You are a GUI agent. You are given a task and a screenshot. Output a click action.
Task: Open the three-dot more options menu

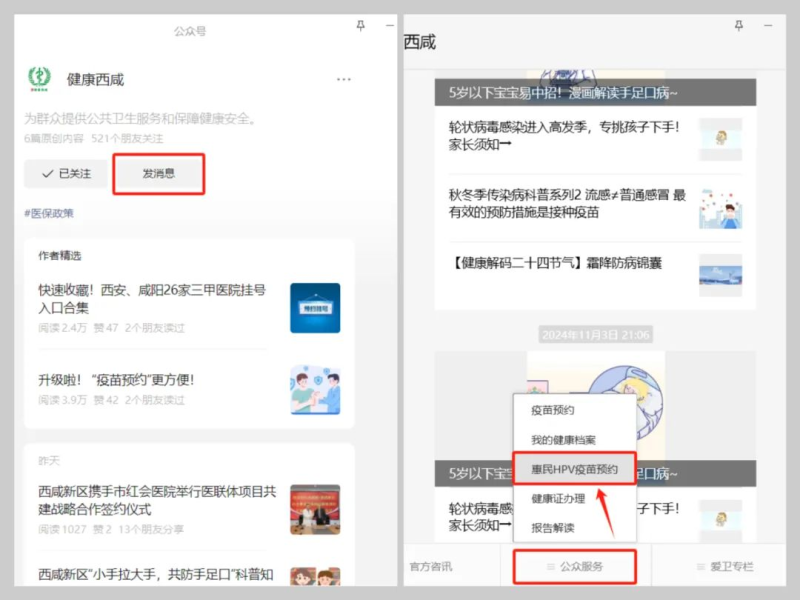point(344,79)
